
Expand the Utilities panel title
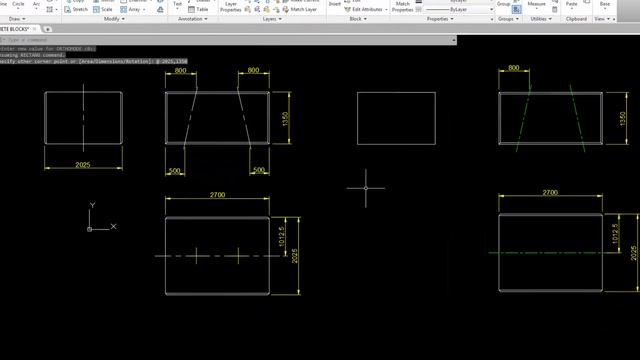pos(541,19)
